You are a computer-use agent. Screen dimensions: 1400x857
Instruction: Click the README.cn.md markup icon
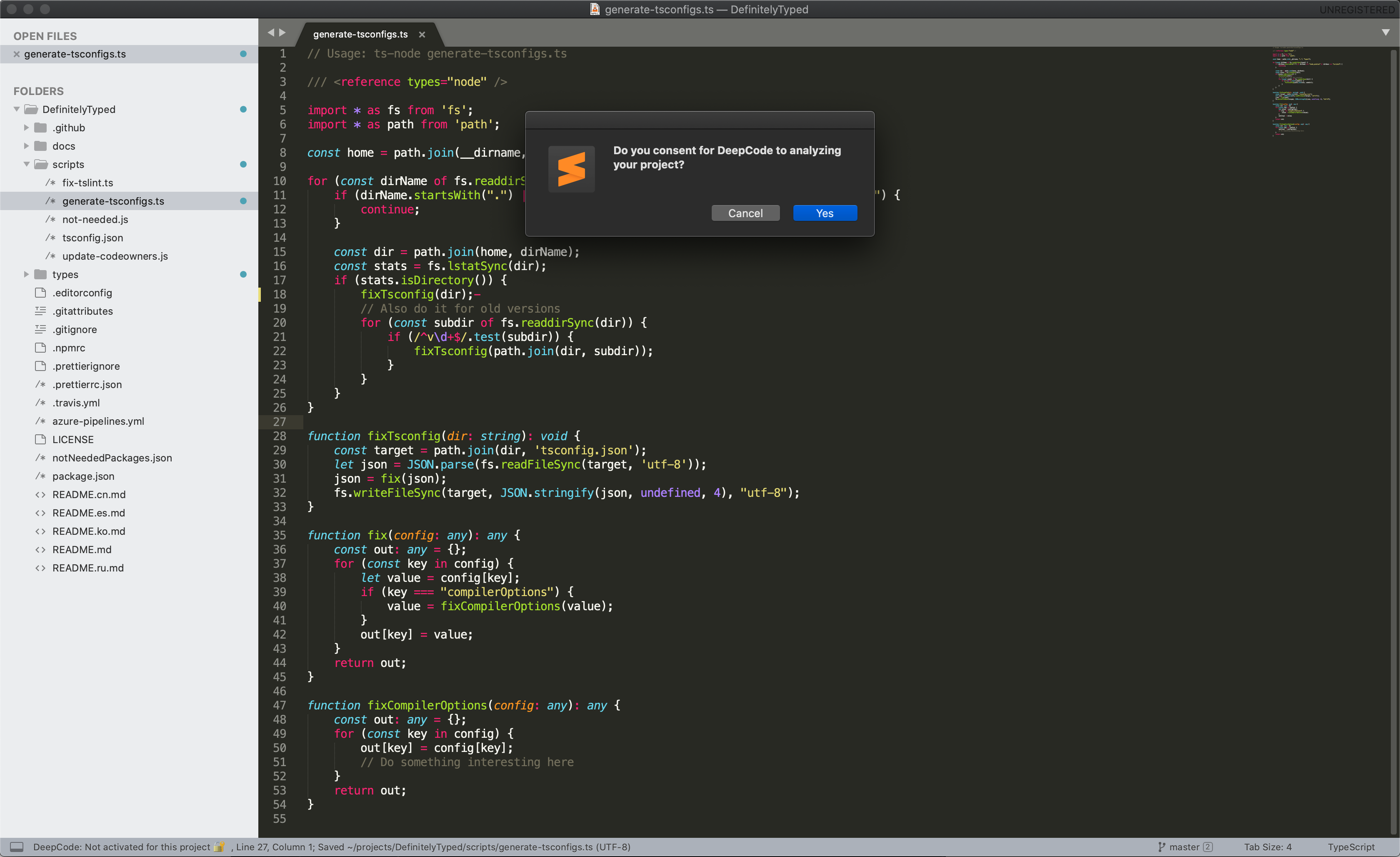40,494
